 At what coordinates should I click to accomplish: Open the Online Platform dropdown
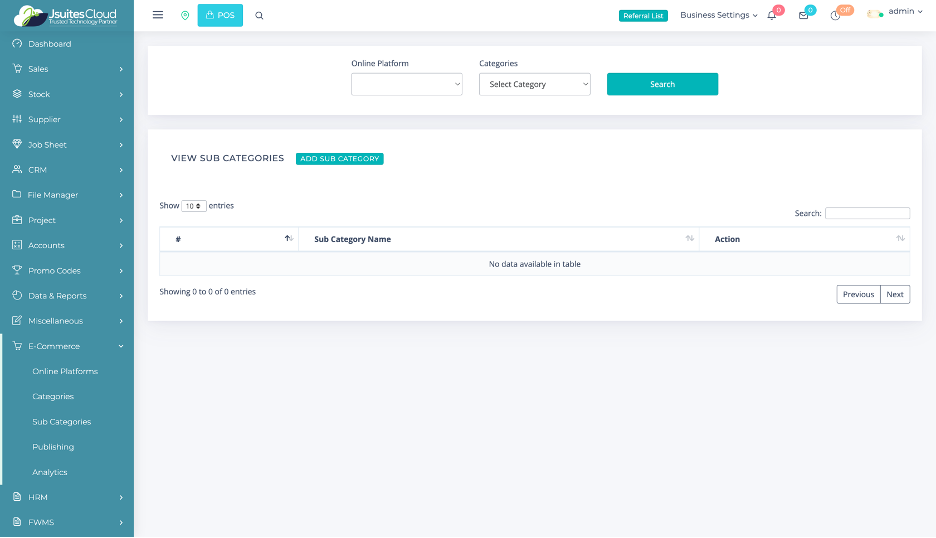406,85
